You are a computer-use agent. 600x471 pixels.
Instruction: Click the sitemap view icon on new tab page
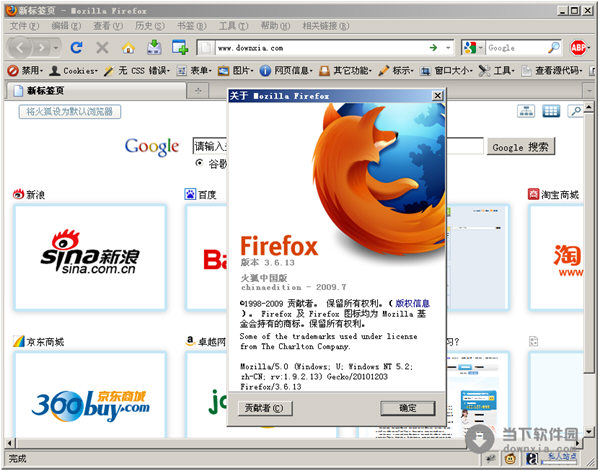526,111
